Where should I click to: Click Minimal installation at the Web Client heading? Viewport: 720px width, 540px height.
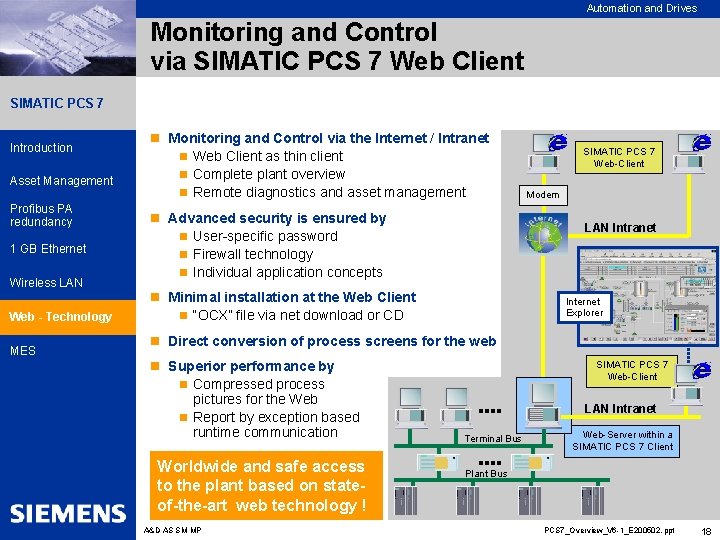coord(292,297)
